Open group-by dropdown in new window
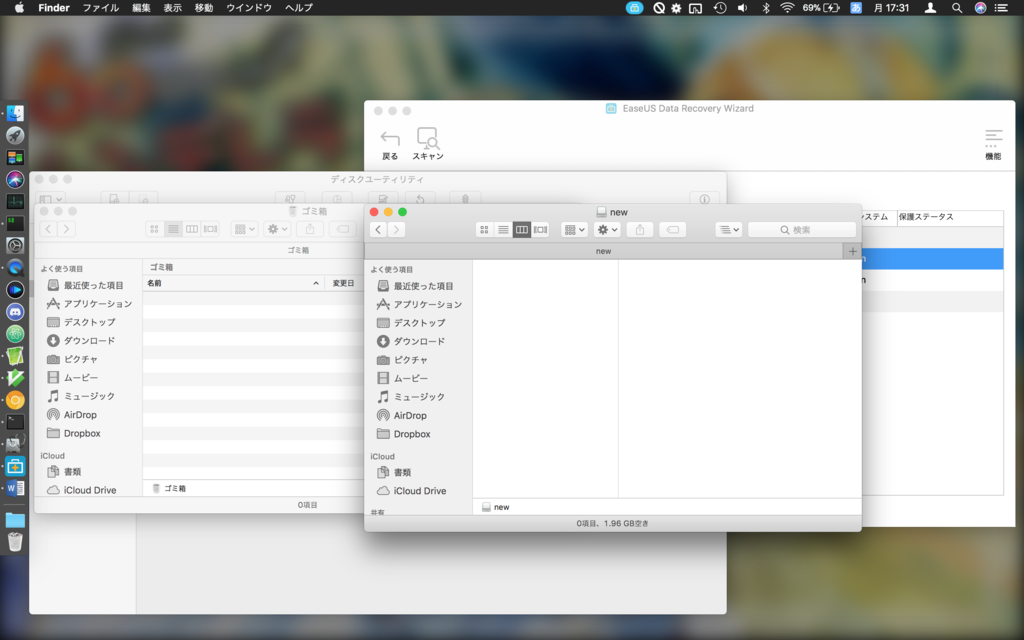The height and width of the screenshot is (640, 1024). pos(574,230)
